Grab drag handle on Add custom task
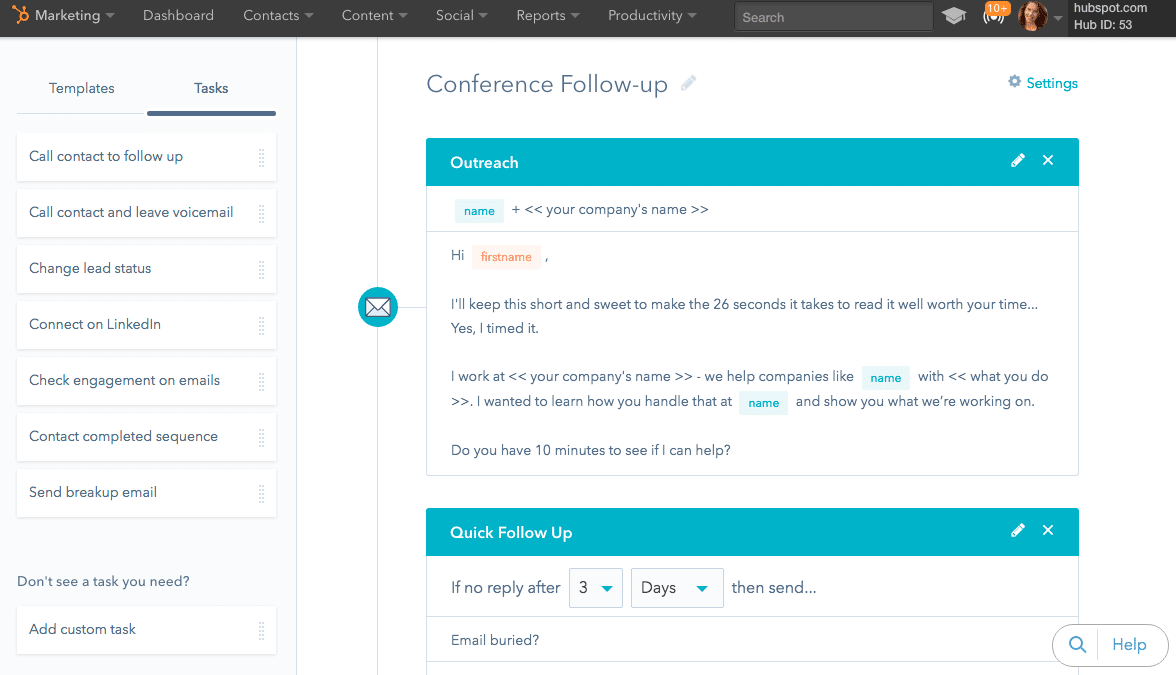 tap(261, 630)
